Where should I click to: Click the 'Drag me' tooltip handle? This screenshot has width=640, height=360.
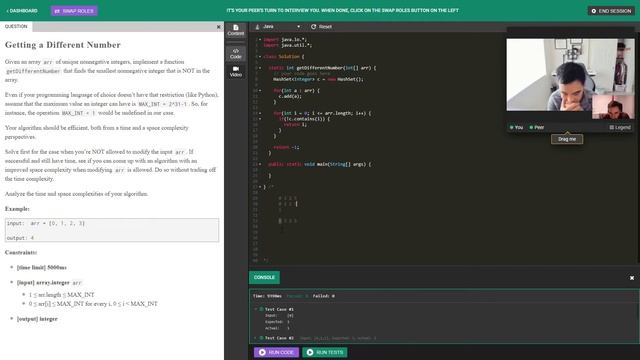(567, 139)
